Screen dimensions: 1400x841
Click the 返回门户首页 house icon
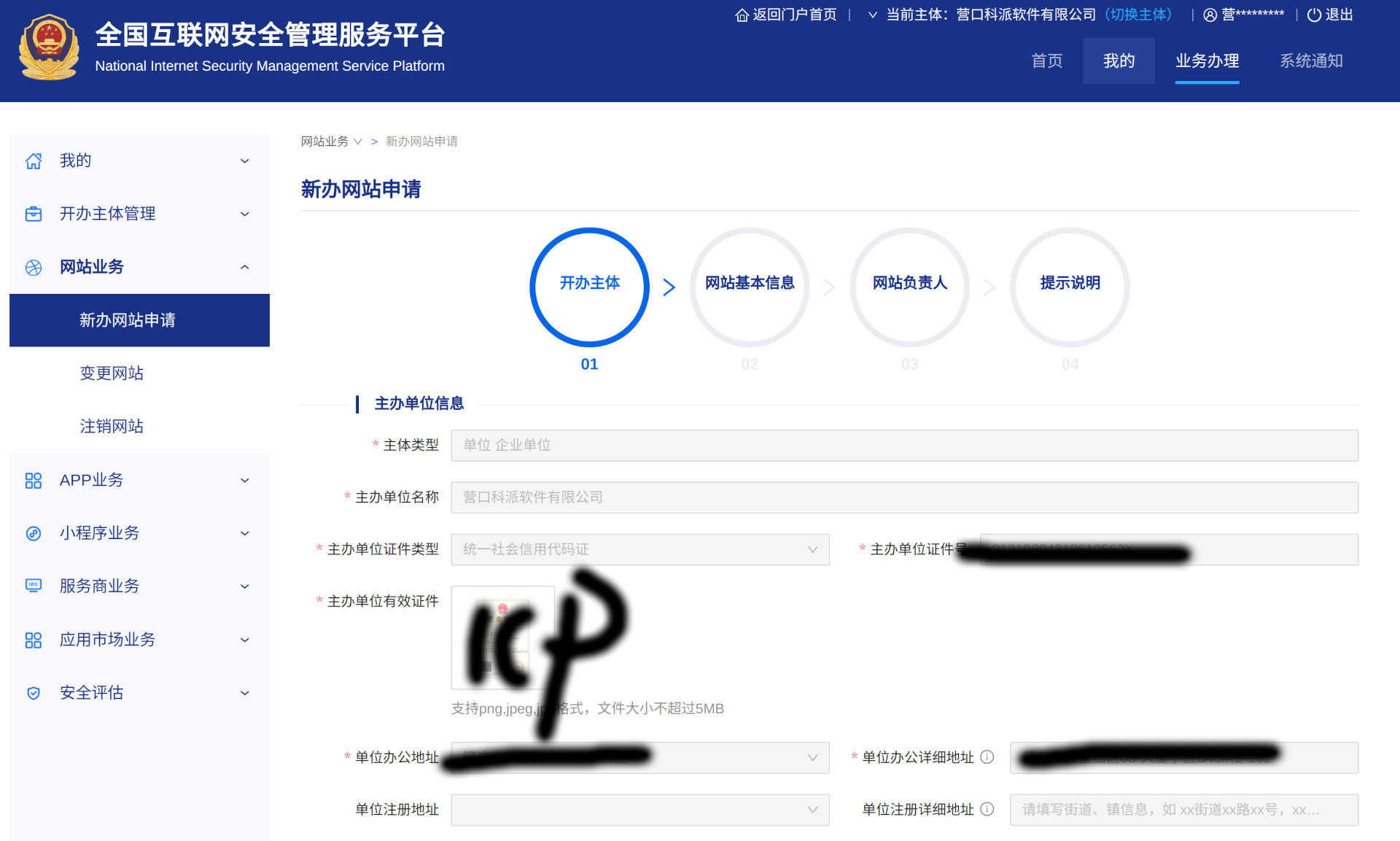click(x=741, y=15)
